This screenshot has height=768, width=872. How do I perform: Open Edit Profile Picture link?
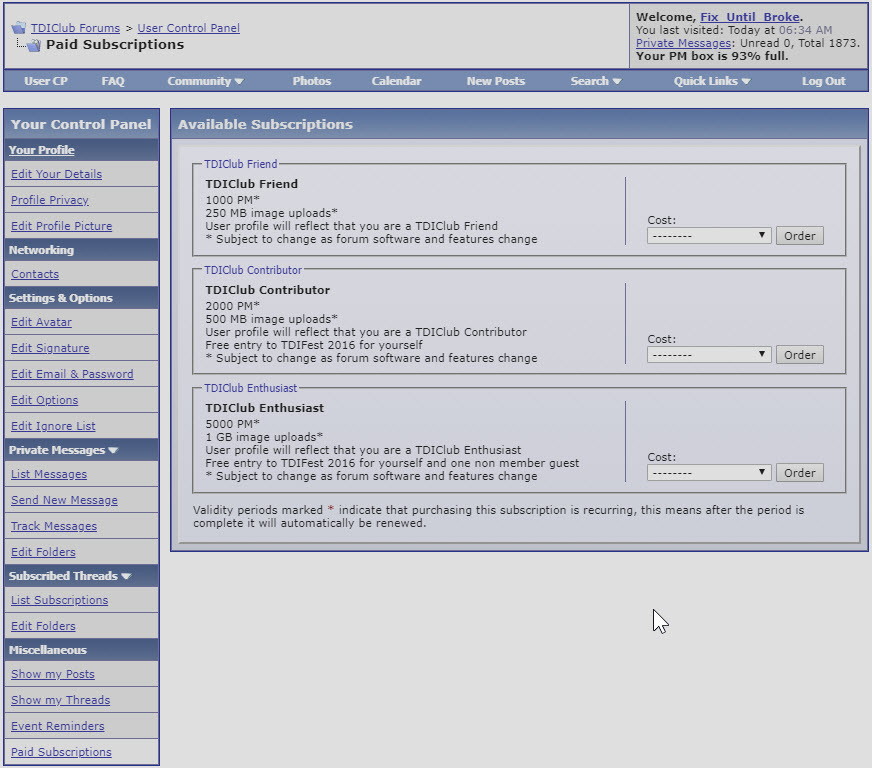(62, 226)
